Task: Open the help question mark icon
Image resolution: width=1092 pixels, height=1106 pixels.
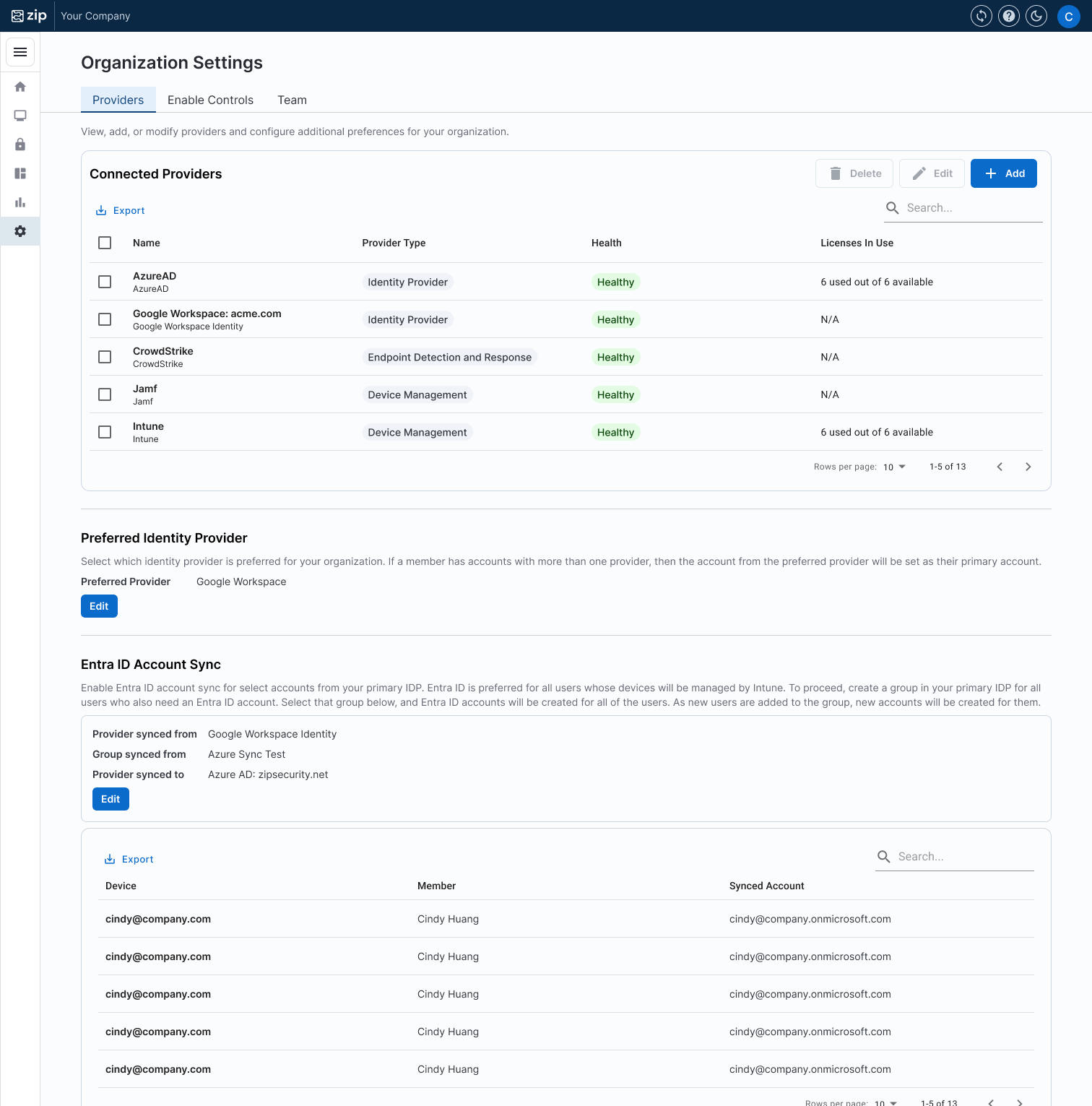Action: (x=1008, y=16)
